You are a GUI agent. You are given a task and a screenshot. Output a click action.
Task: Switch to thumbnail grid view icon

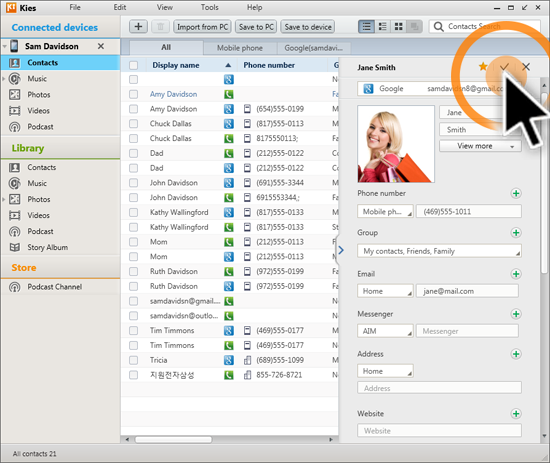pyautogui.click(x=398, y=27)
